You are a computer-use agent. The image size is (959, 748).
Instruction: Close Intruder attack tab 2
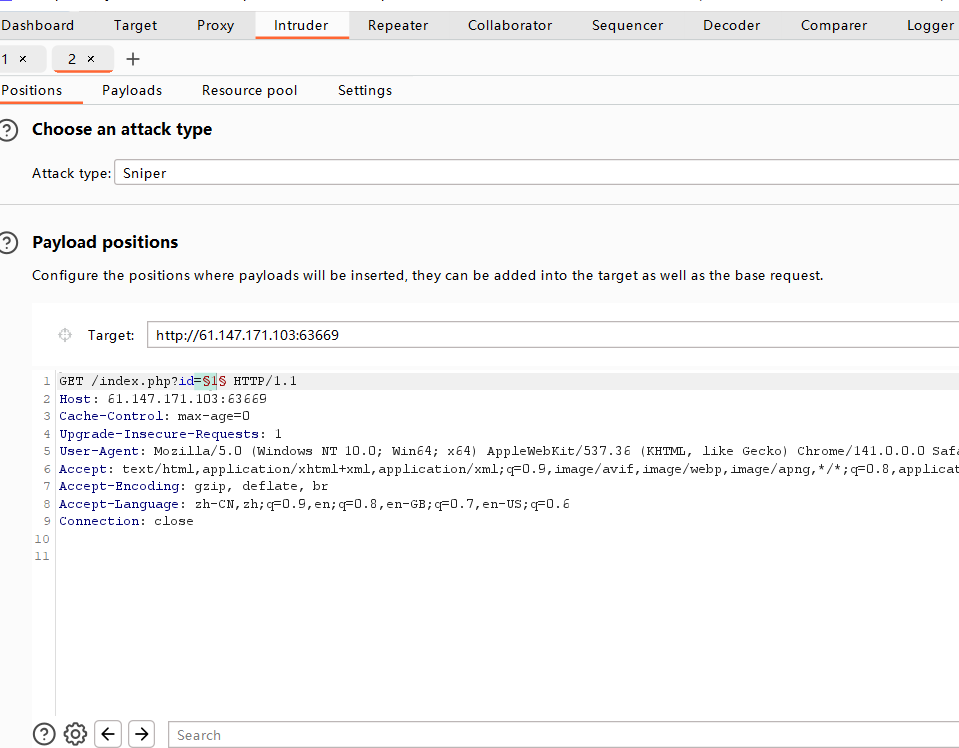[x=91, y=60]
